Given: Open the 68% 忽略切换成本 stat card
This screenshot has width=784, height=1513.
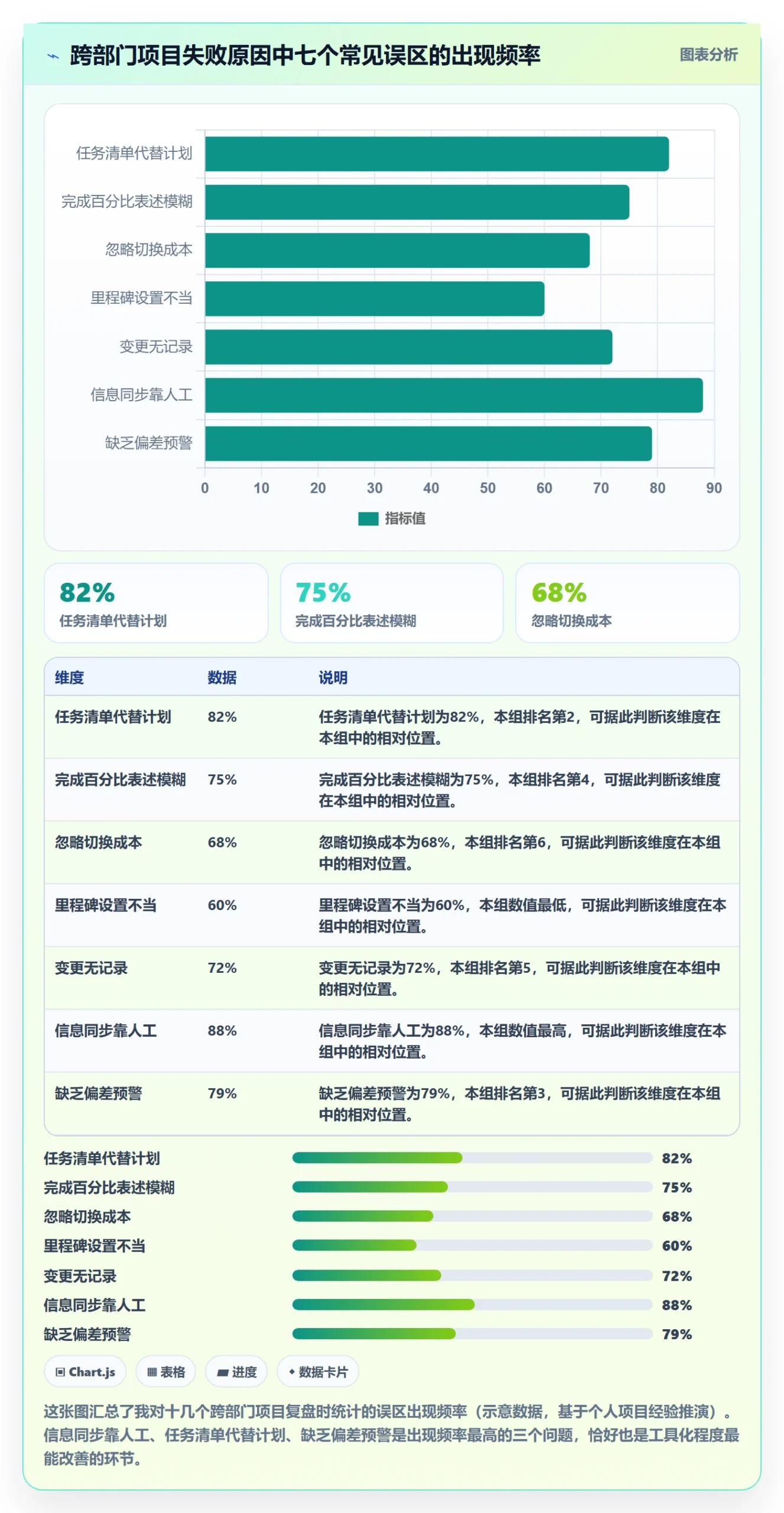Looking at the screenshot, I should pyautogui.click(x=627, y=602).
